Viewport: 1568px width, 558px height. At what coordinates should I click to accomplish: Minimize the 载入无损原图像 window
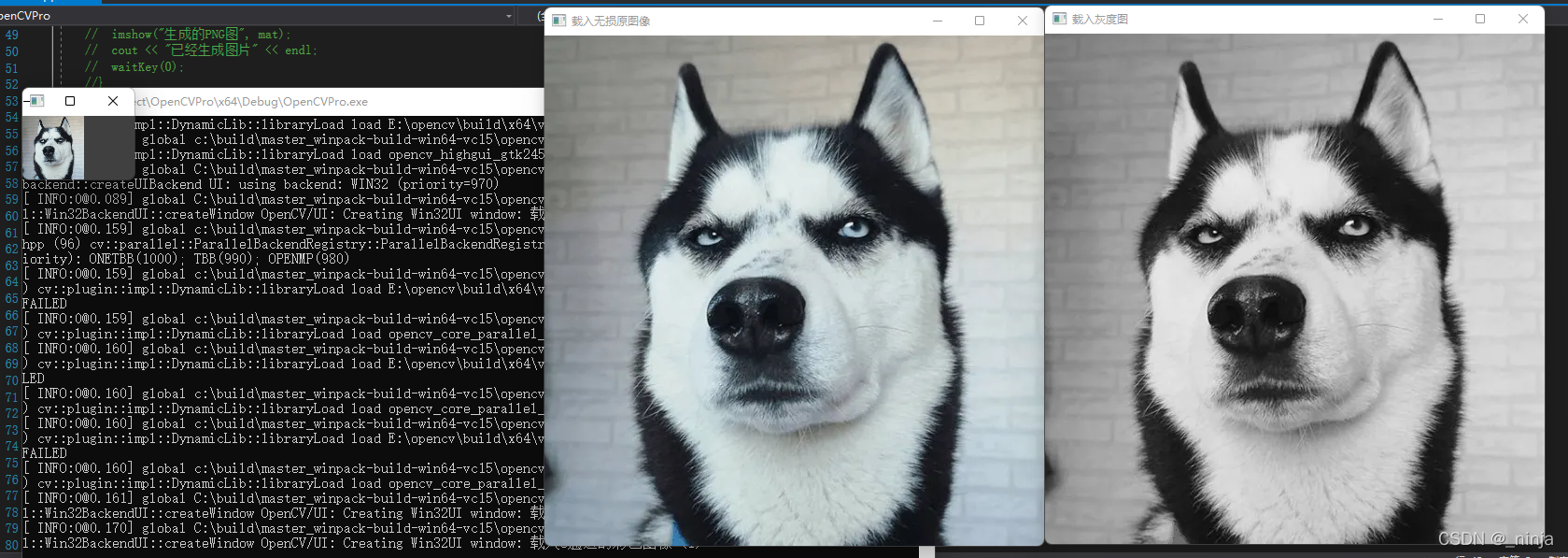point(937,21)
